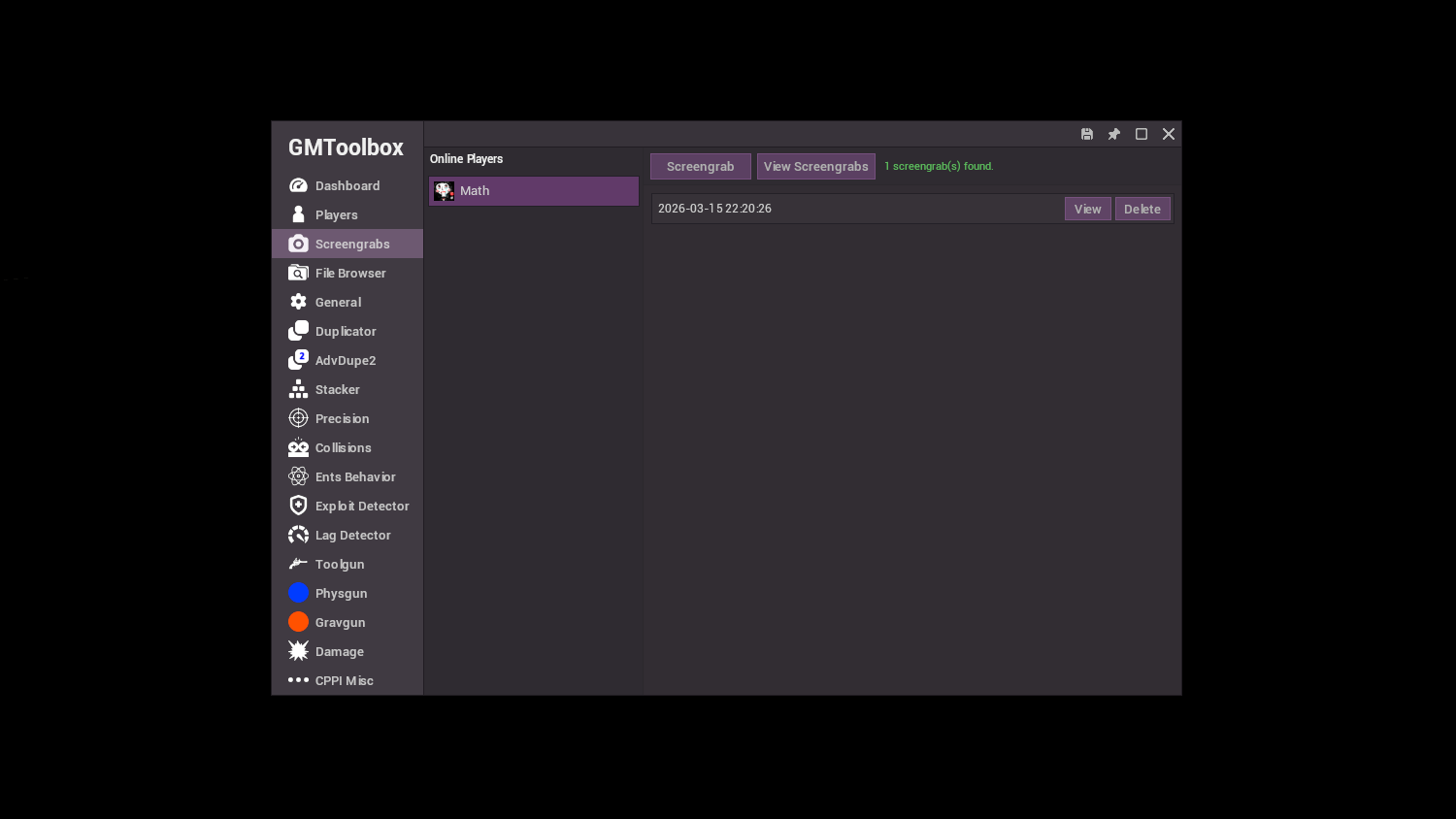Select the Duplicator icon
The width and height of the screenshot is (1456, 819).
pyautogui.click(x=298, y=331)
